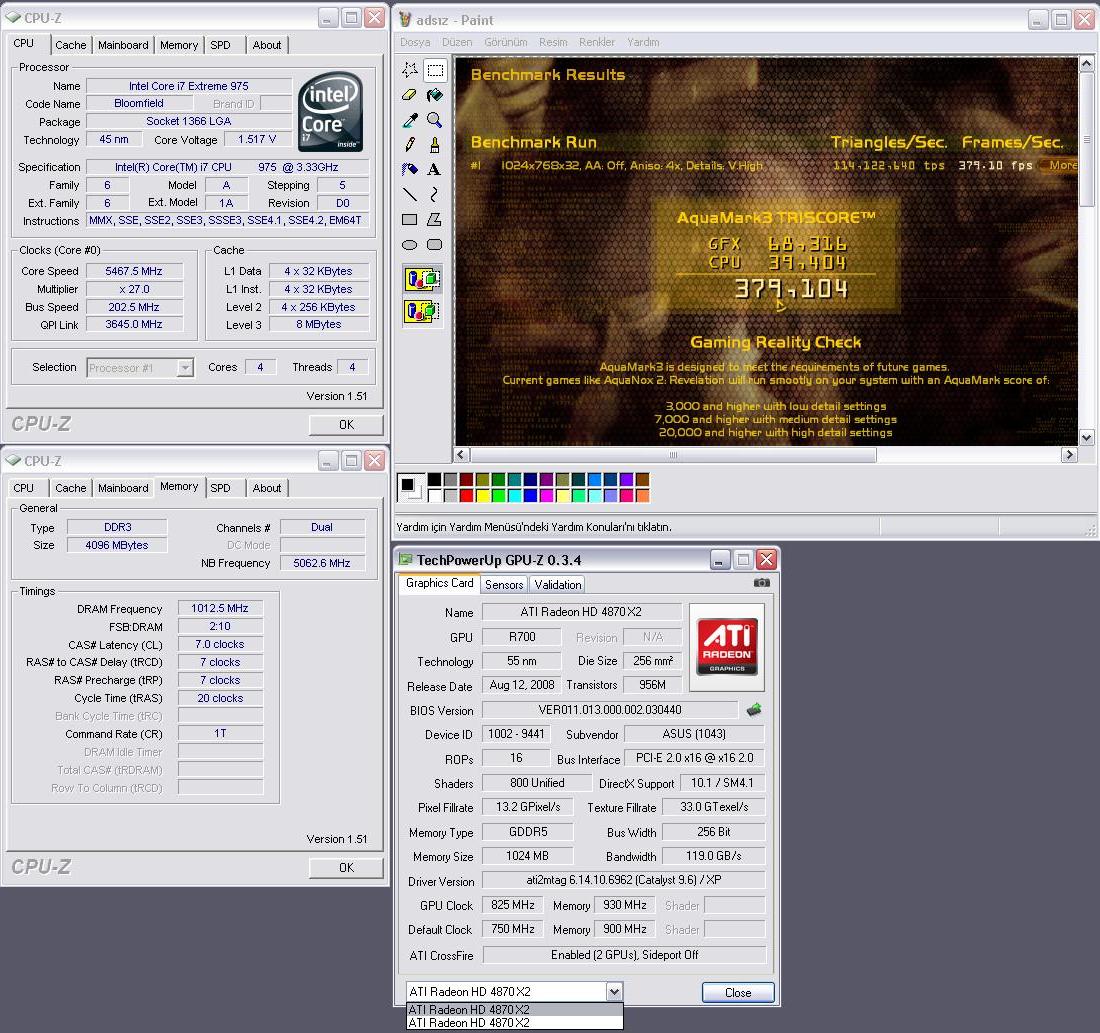Activate the Magnifier tool in Paint
This screenshot has width=1100, height=1033.
click(x=435, y=120)
